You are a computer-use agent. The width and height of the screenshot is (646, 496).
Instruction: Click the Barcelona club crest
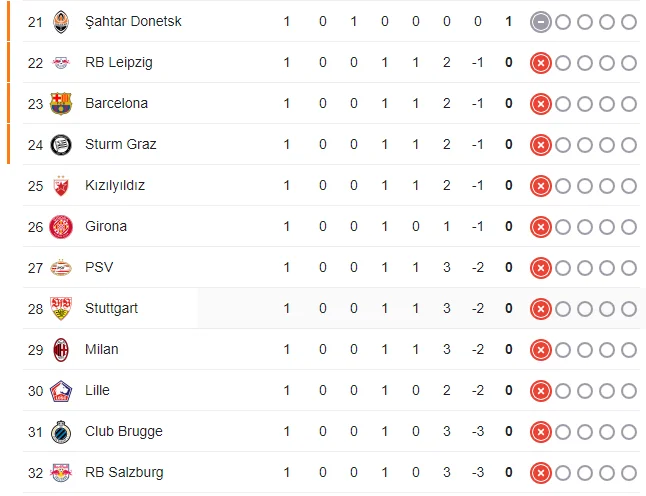click(61, 103)
